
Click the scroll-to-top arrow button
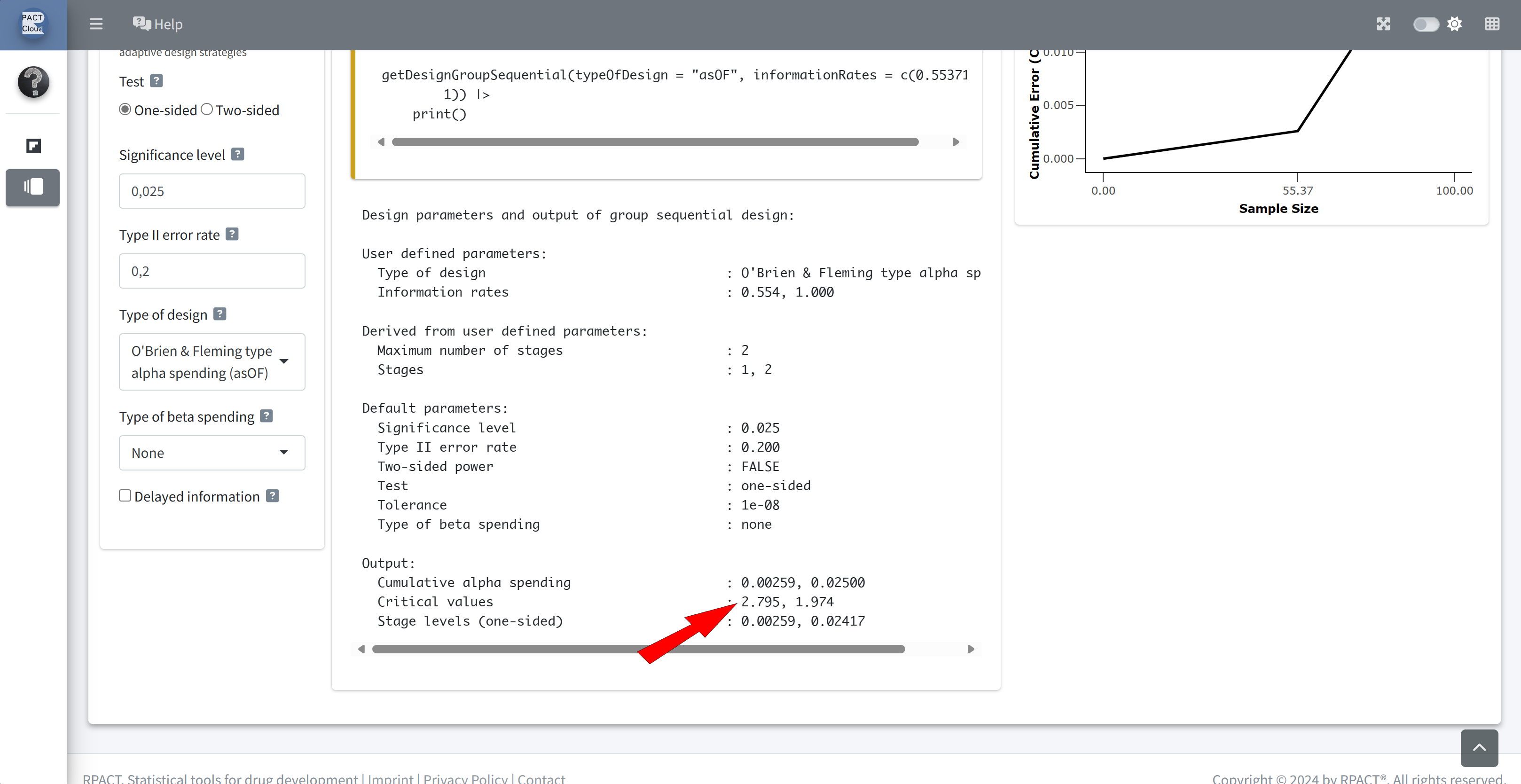[1479, 747]
